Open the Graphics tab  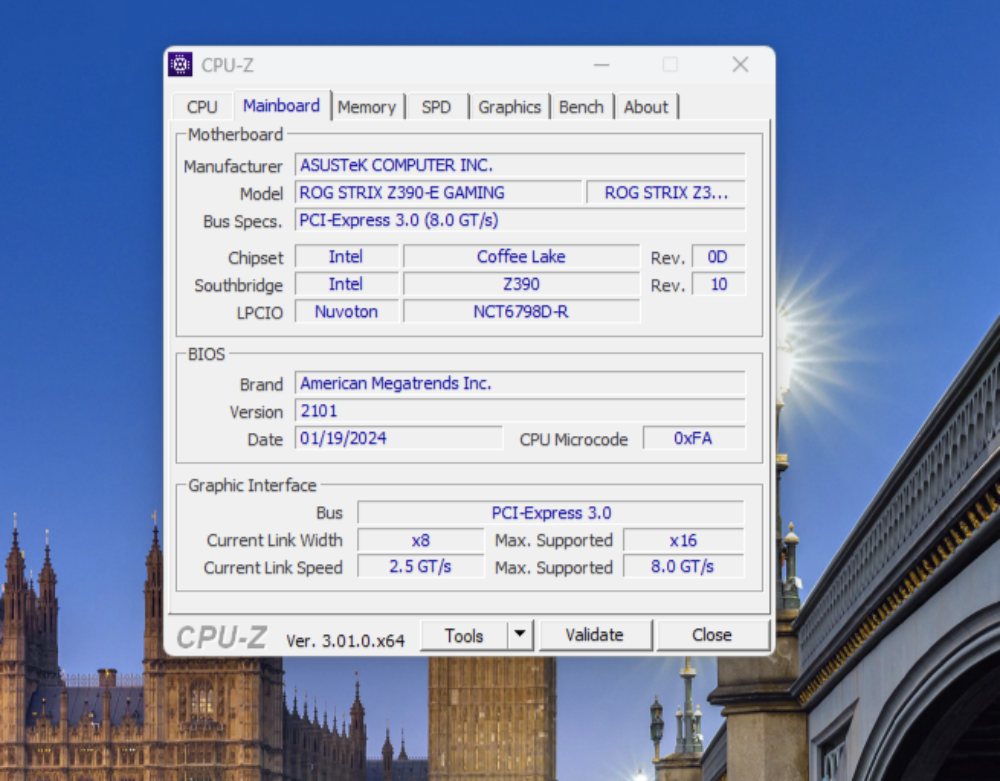click(510, 106)
